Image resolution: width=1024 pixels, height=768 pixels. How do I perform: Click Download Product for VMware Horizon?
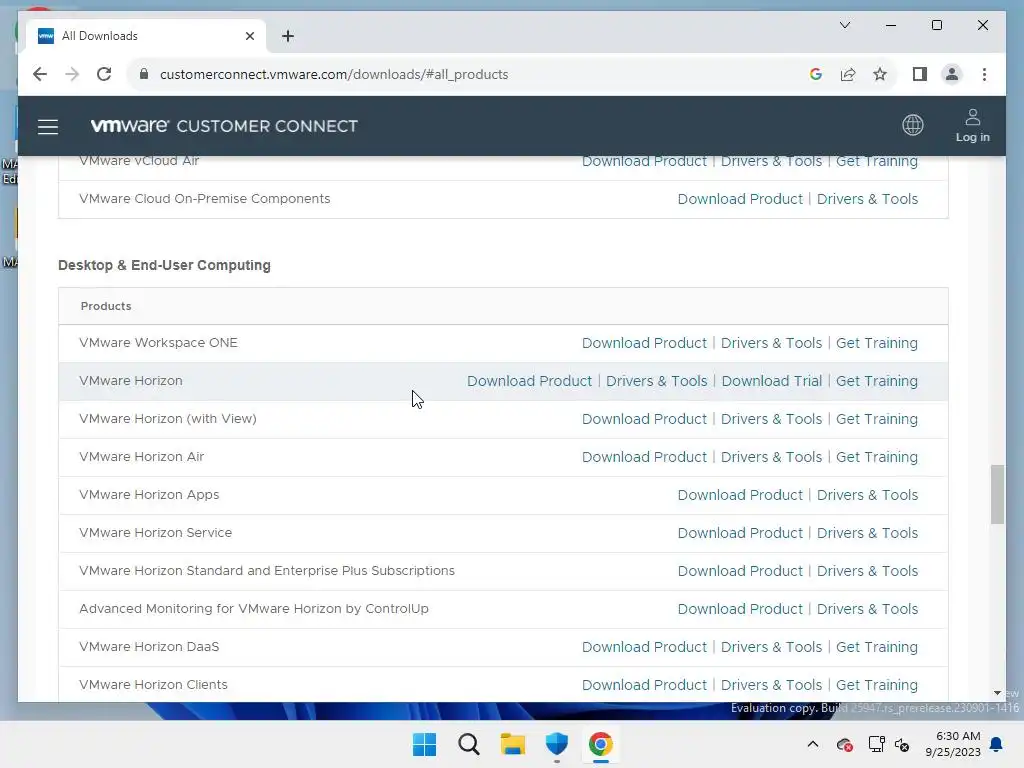click(x=529, y=381)
